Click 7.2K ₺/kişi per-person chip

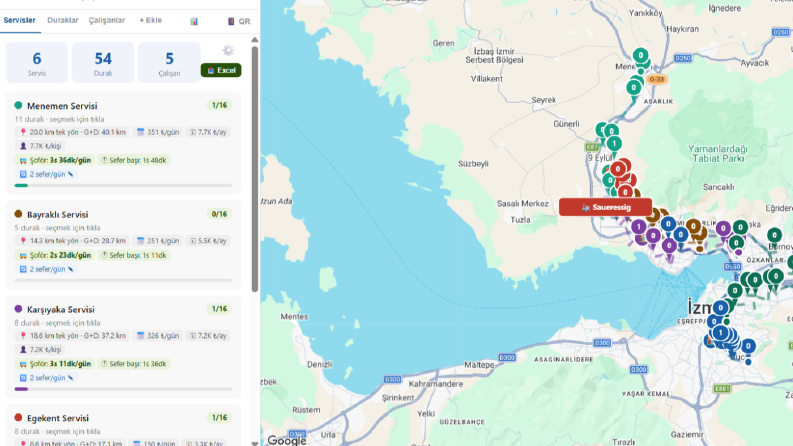click(40, 349)
